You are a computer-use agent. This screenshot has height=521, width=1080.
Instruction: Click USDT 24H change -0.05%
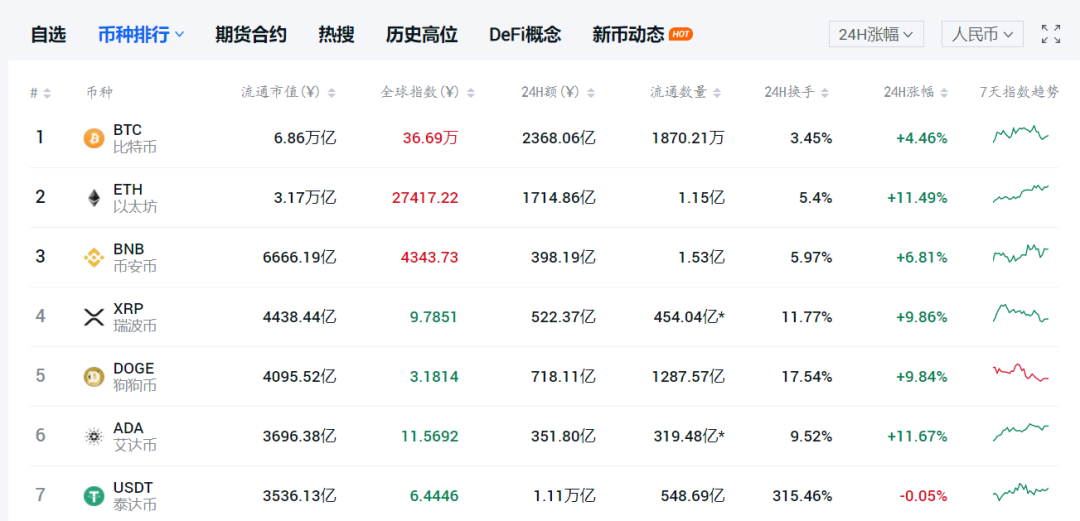[x=923, y=496]
